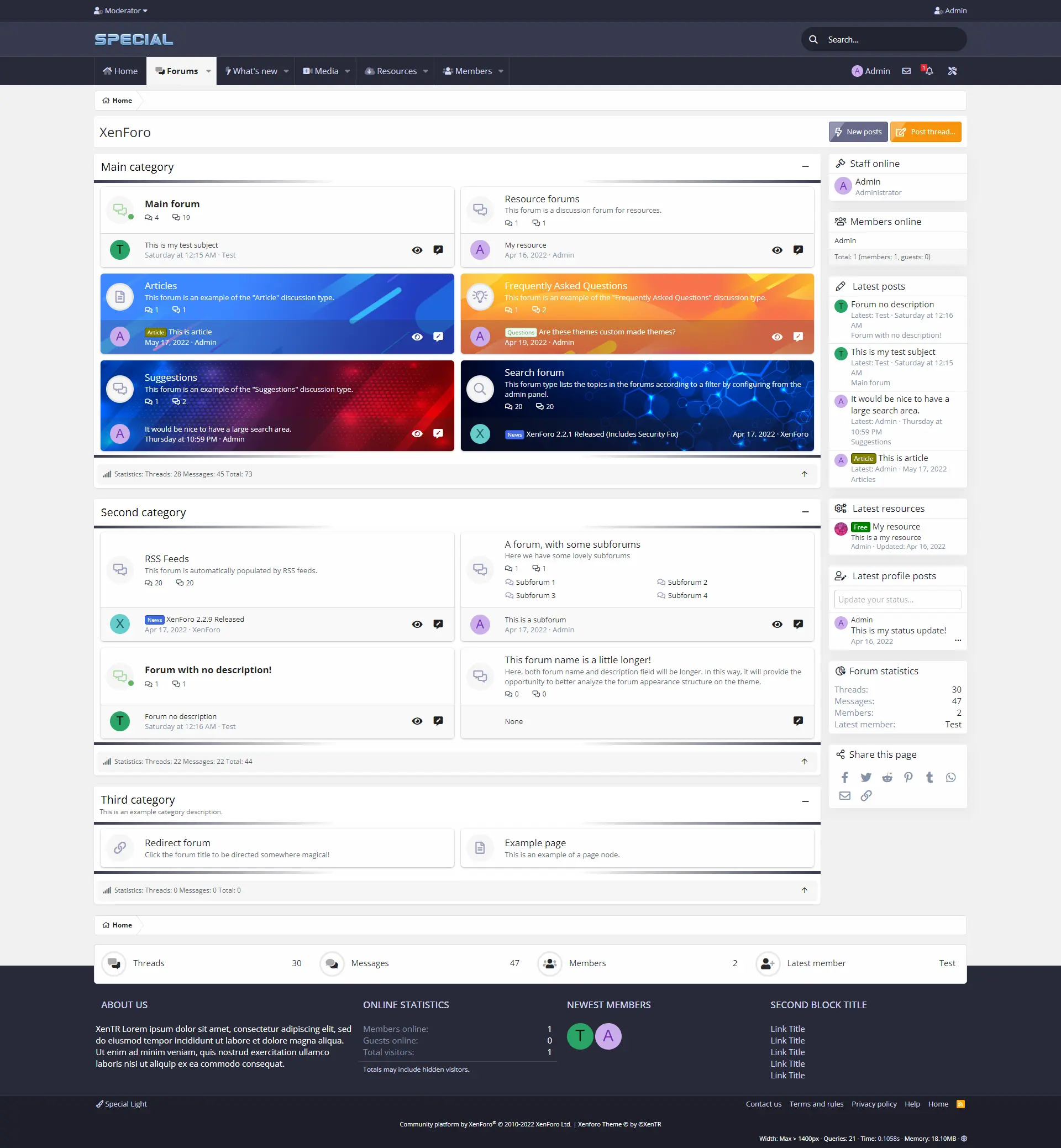This screenshot has height=1148, width=1061.
Task: Open the Forums nav tab
Action: coord(176,71)
